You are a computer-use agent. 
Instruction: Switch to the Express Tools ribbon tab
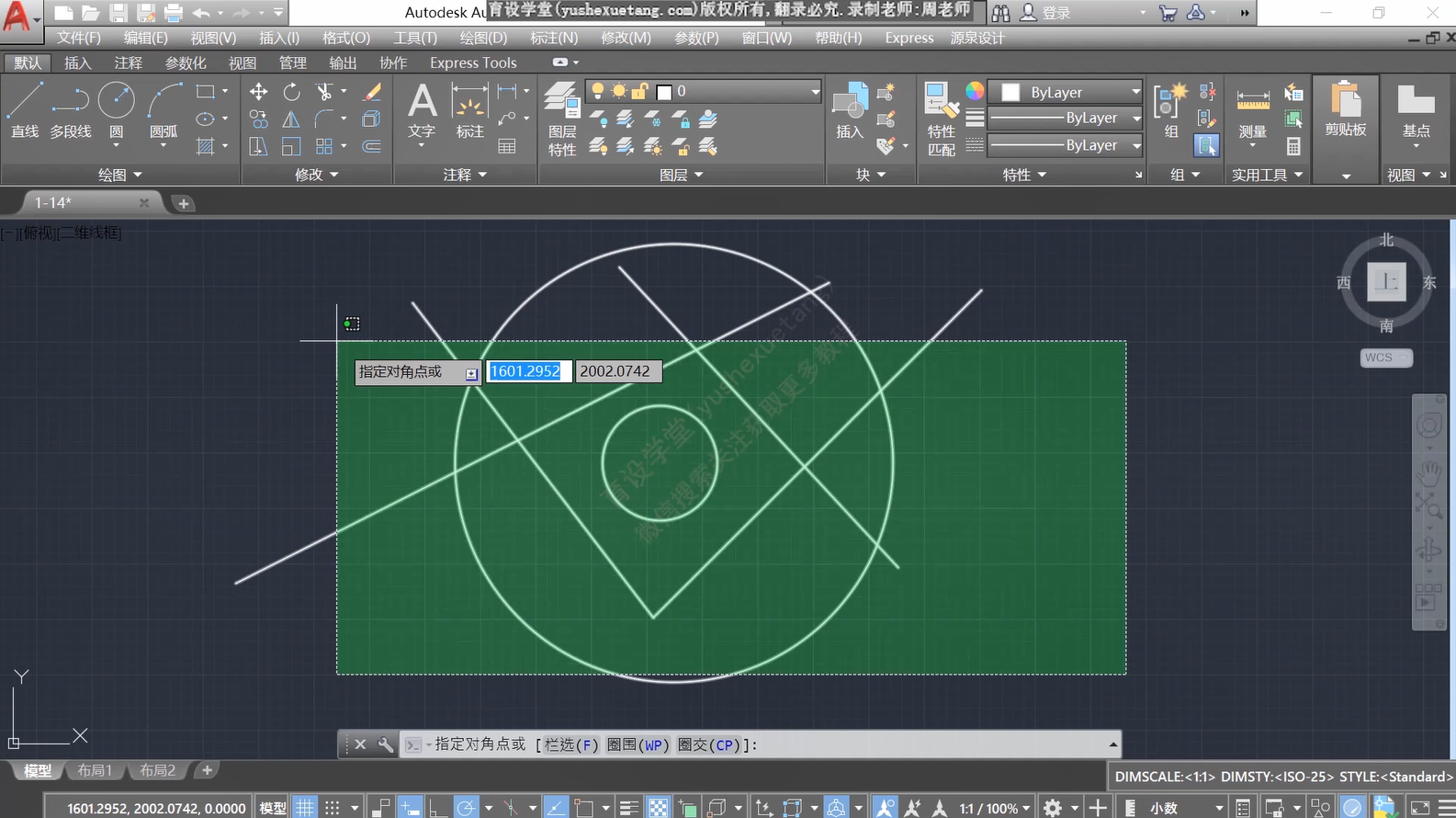[x=473, y=62]
